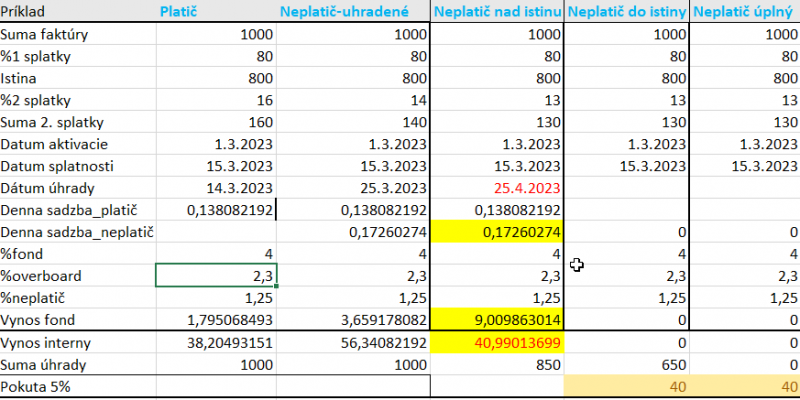Select the red date 25.4.2023 cell
Viewport: 800px width, 400px height.
497,187
